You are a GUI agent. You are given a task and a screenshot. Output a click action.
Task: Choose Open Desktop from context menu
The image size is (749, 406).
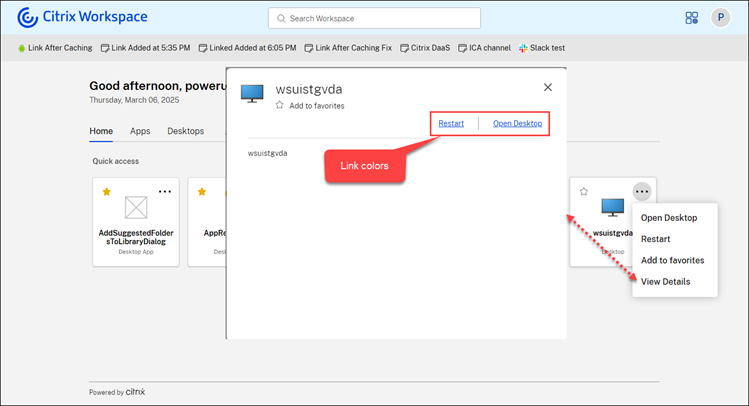(669, 218)
